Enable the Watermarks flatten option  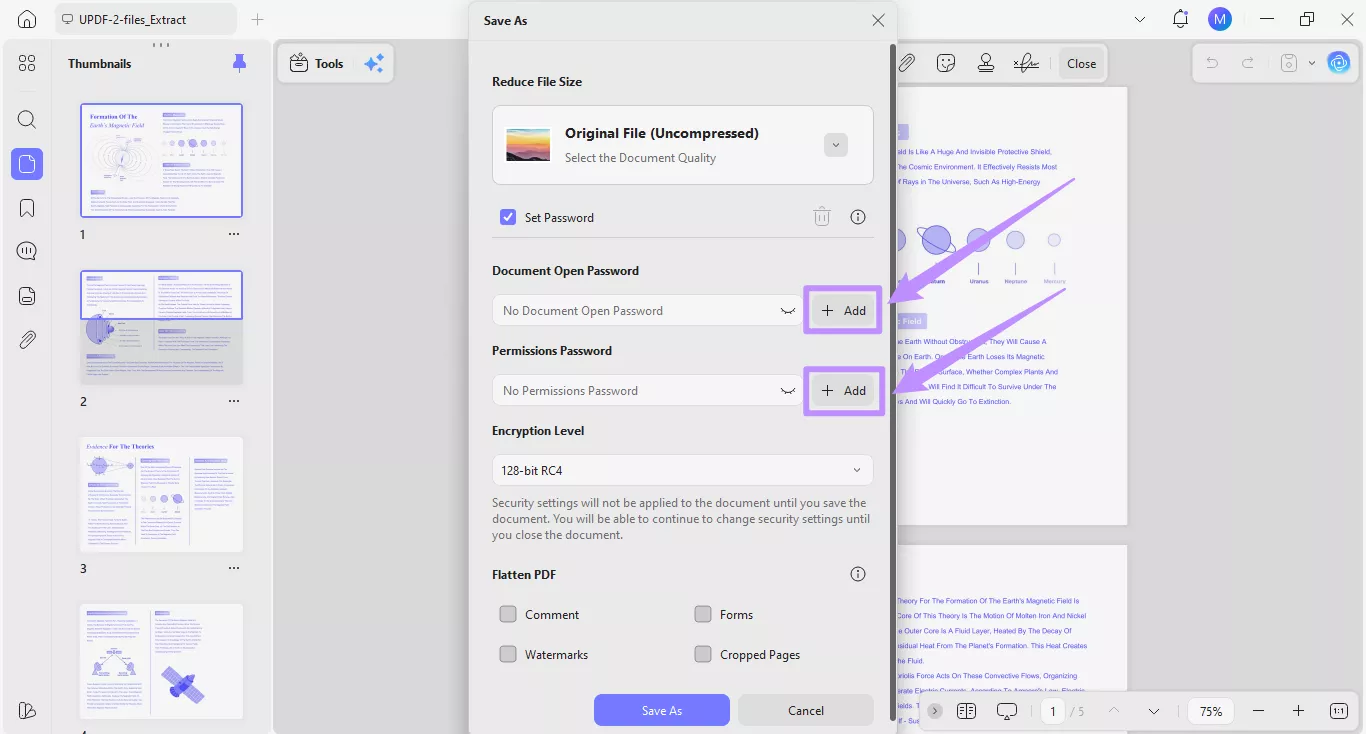[508, 654]
